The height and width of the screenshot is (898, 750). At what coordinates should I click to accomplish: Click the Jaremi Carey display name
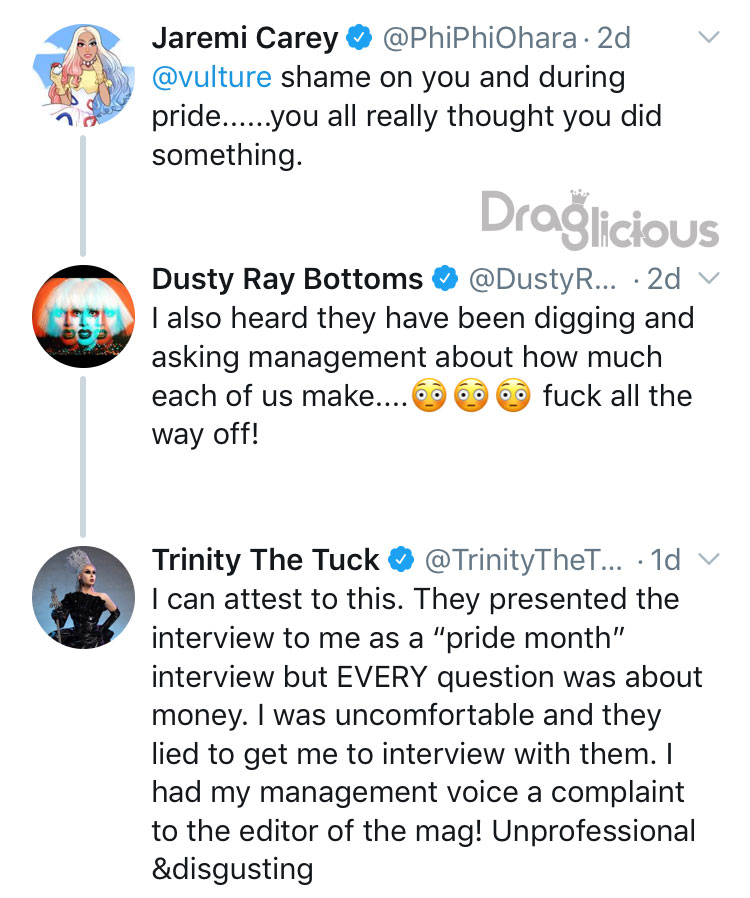245,38
